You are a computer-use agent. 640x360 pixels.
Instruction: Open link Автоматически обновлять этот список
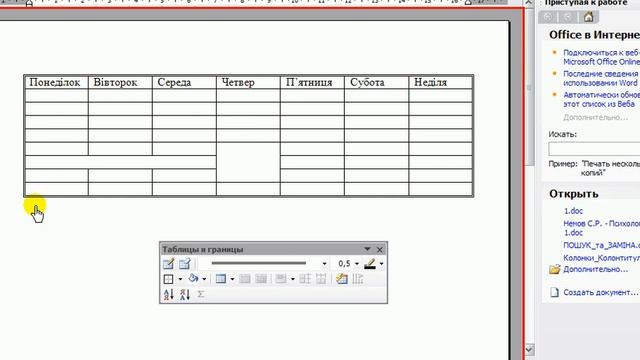602,100
